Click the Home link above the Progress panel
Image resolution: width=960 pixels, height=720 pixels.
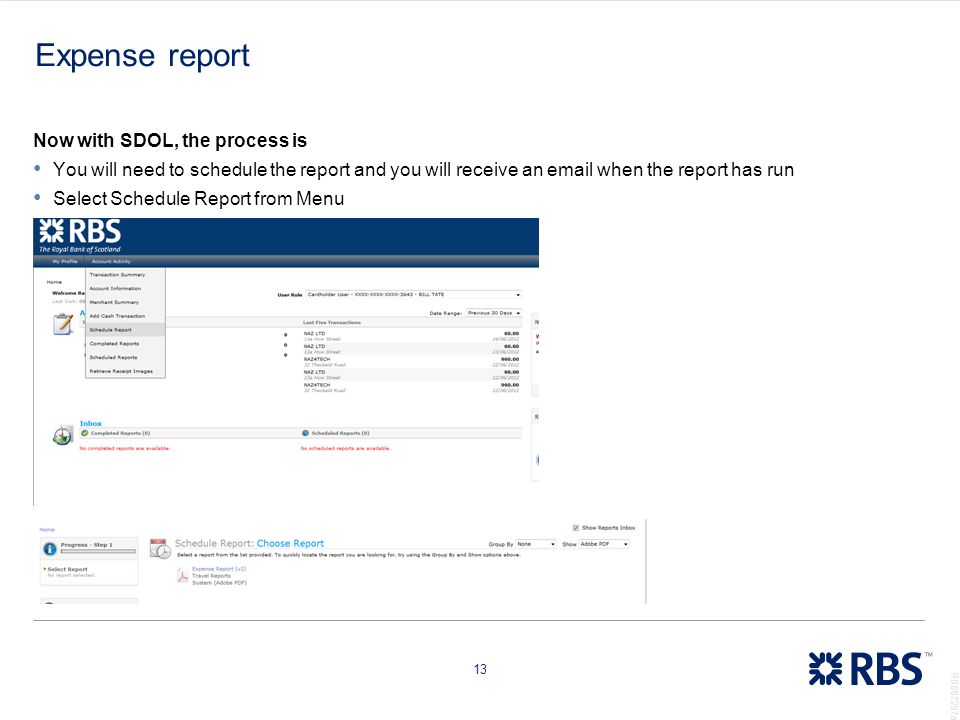47,530
